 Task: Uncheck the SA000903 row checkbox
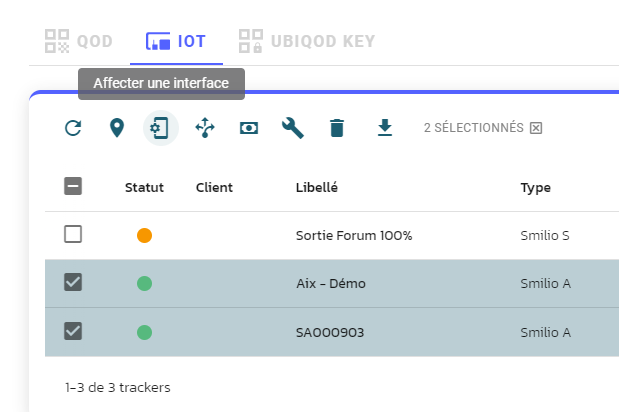click(x=73, y=331)
